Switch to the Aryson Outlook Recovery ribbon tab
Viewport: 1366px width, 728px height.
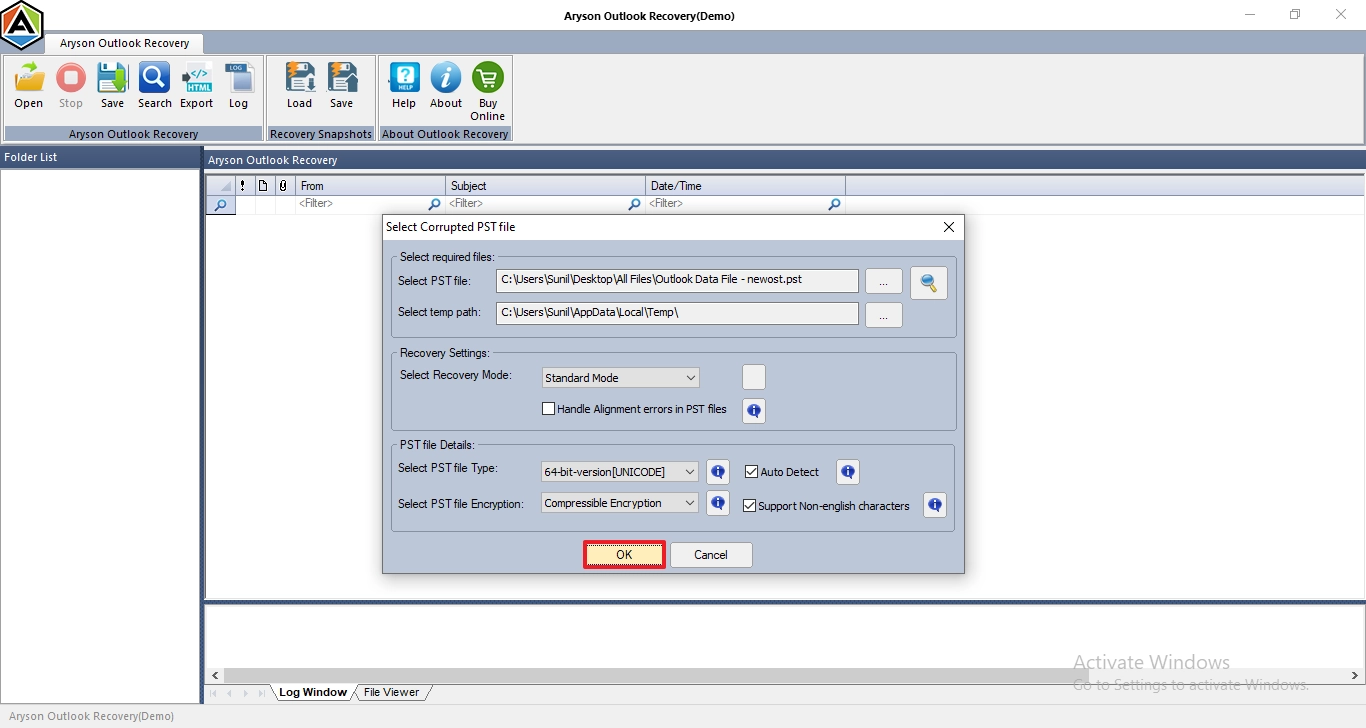(124, 44)
